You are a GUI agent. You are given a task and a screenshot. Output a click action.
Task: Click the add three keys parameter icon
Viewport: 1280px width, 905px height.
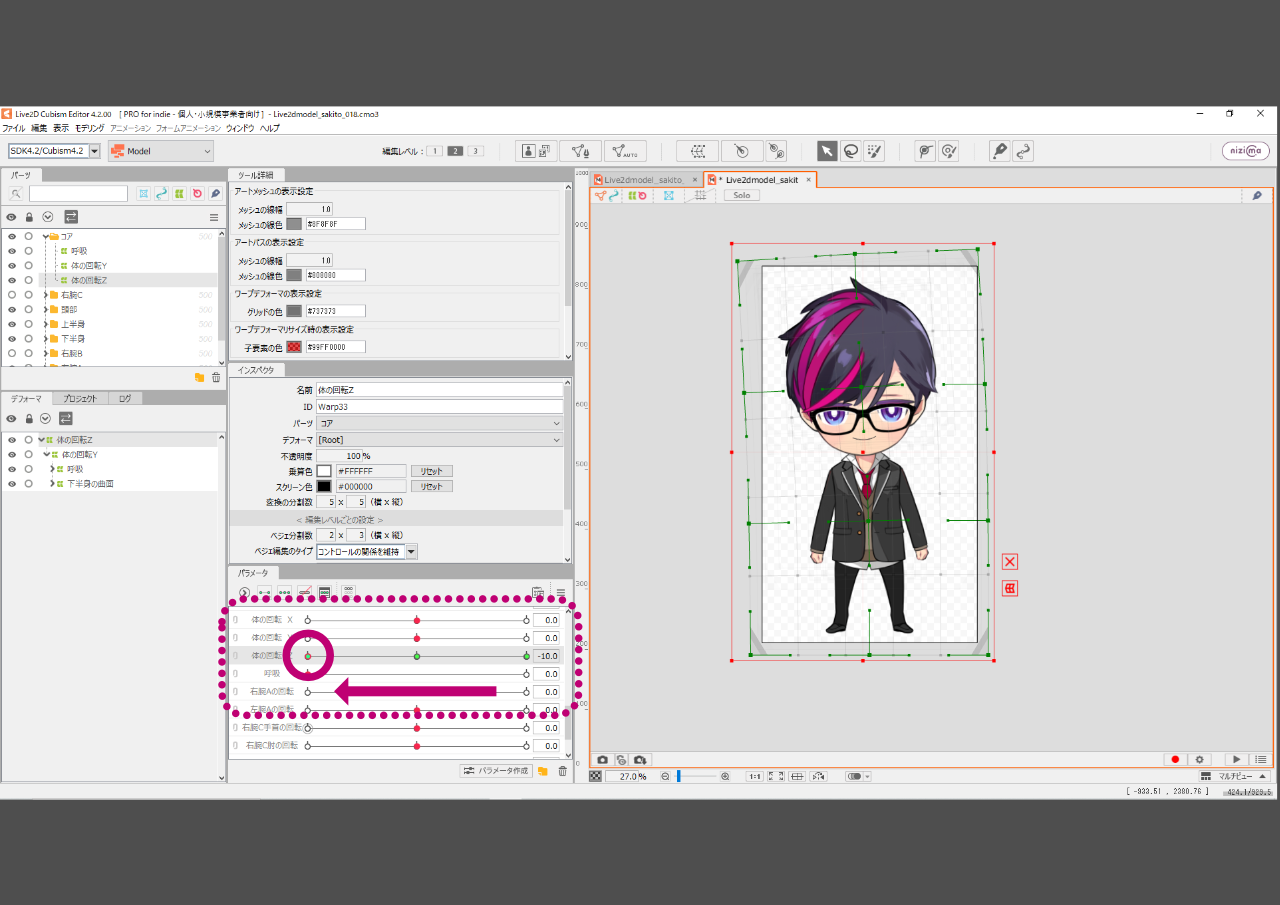tap(284, 592)
